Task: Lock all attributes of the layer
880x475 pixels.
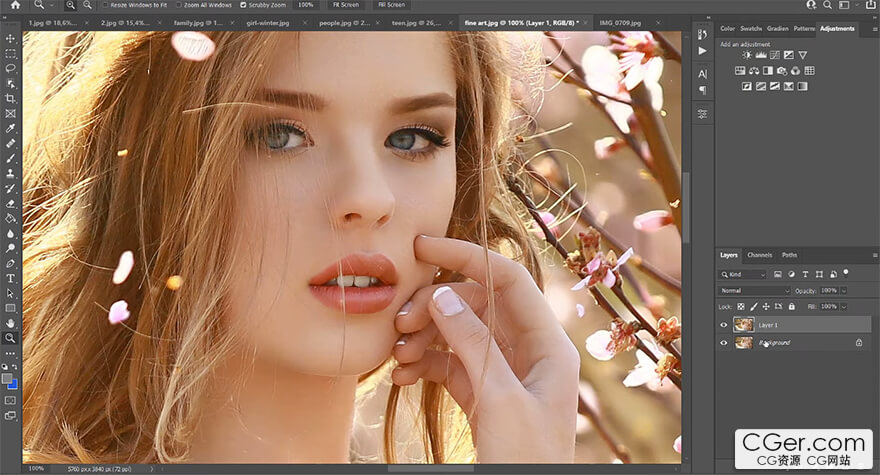Action: (x=790, y=307)
